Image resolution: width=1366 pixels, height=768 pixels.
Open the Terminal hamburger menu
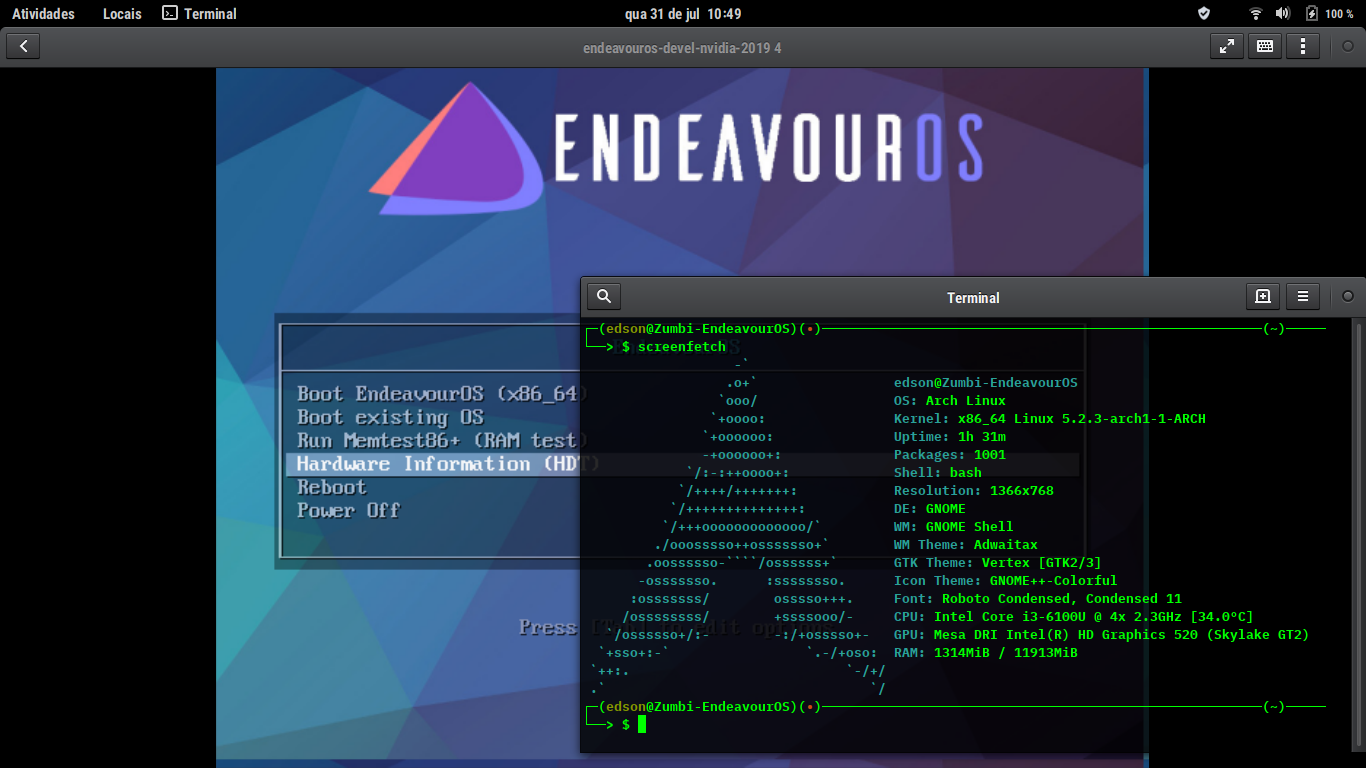coord(1302,296)
